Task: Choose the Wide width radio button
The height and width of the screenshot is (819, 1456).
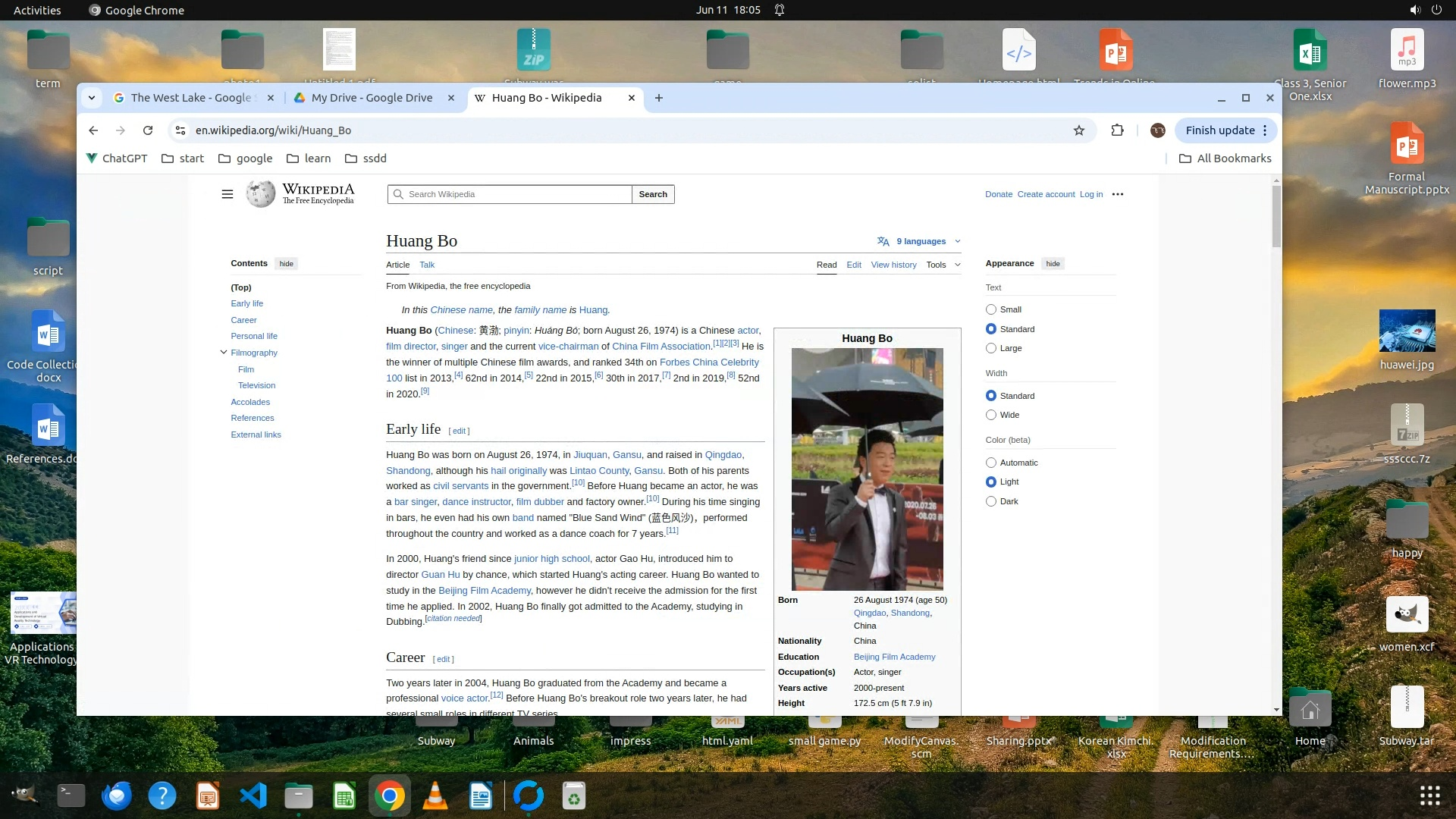Action: [x=990, y=415]
